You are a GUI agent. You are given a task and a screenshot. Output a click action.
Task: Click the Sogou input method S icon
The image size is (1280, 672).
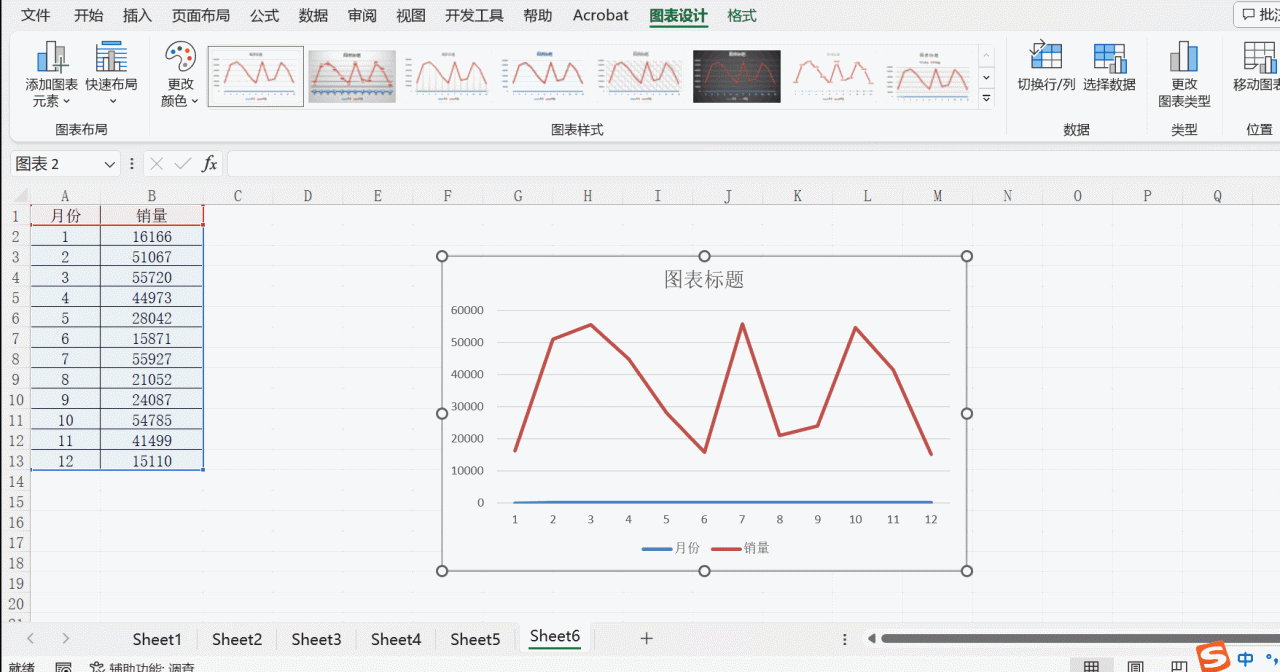tap(1214, 657)
